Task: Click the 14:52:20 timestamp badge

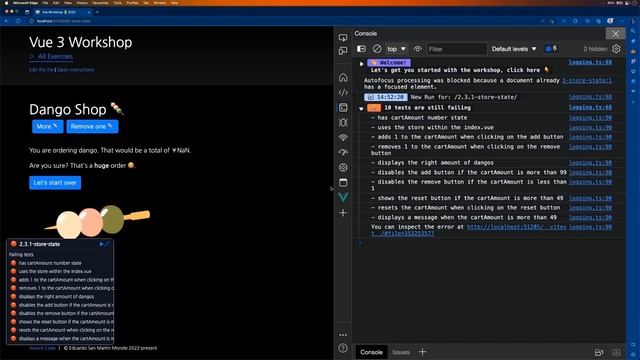Action: (x=386, y=97)
